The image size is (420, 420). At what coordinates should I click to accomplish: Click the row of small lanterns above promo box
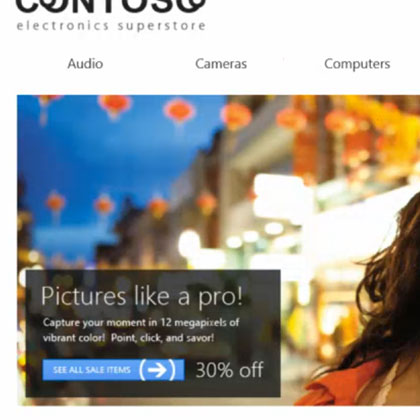[x=130, y=203]
